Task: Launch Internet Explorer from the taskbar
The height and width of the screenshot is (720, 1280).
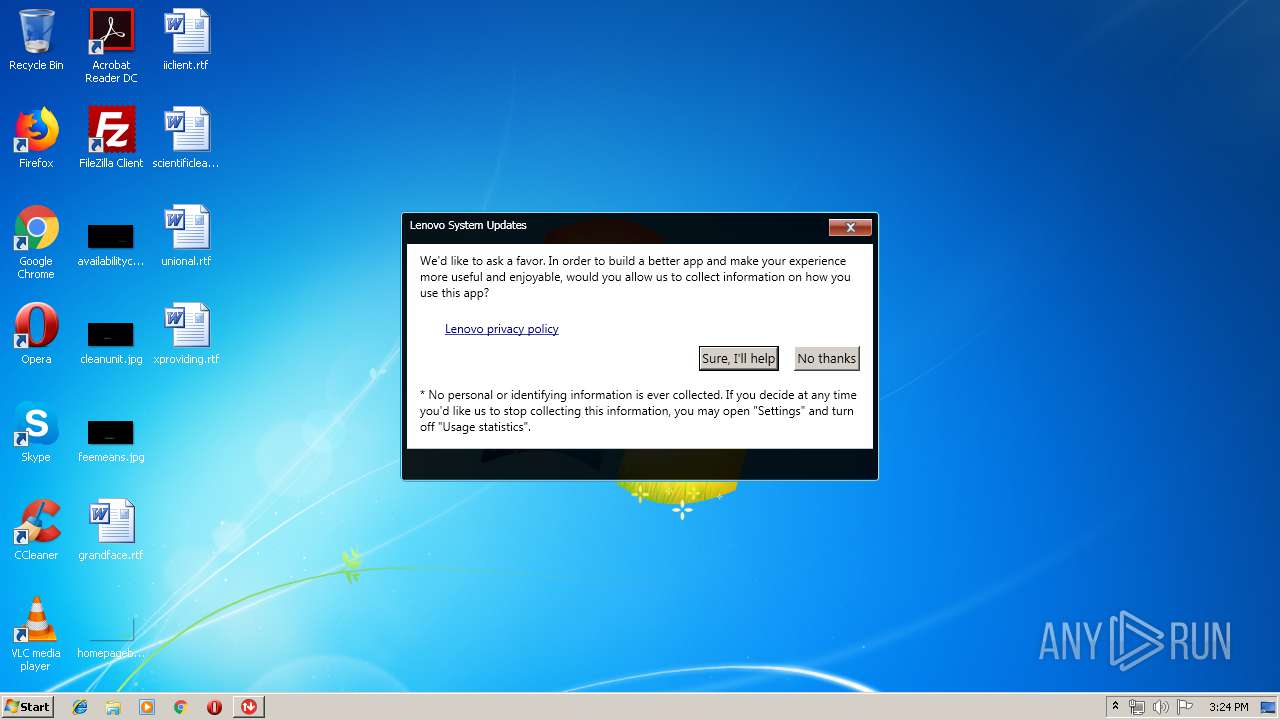Action: tap(80, 707)
